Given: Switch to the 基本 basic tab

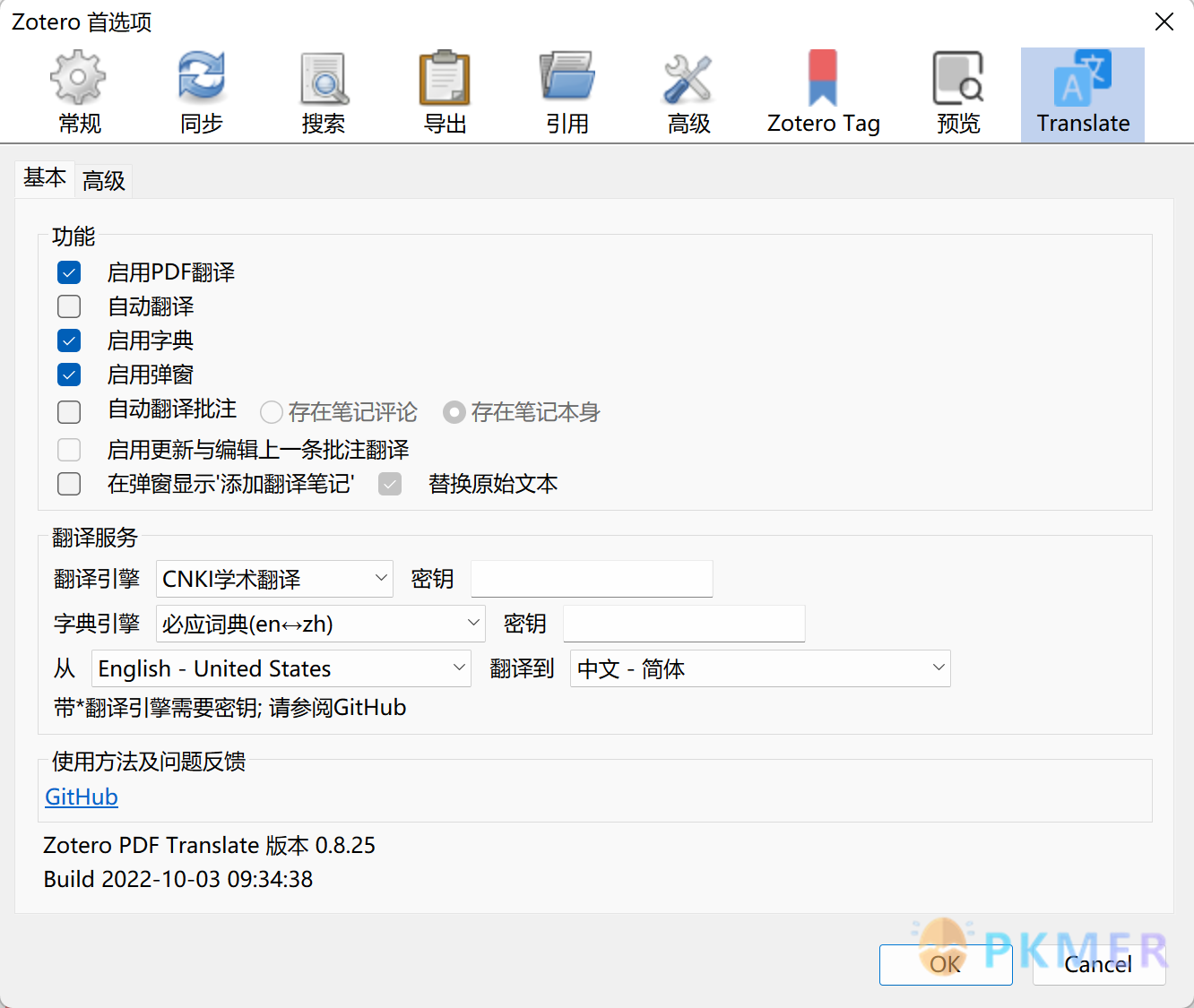Looking at the screenshot, I should pos(45,178).
